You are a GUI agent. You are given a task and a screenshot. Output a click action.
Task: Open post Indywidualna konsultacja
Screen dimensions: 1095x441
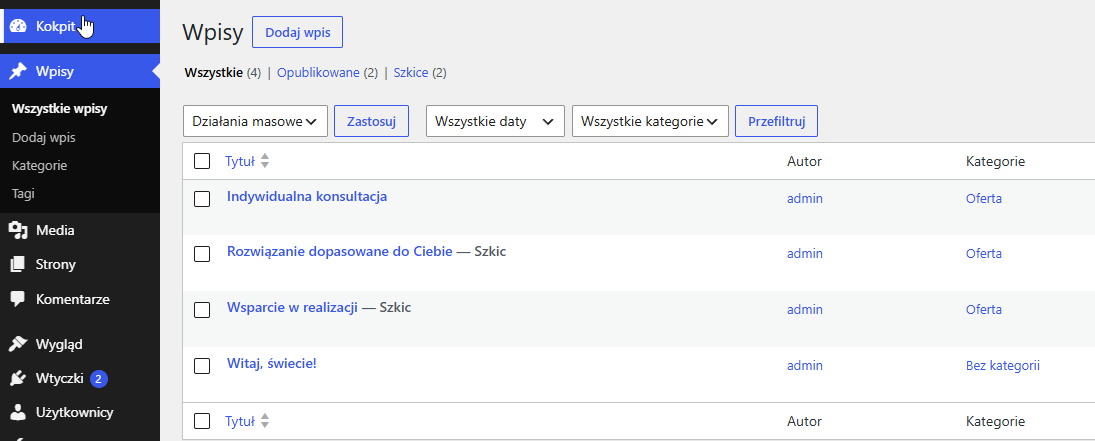(307, 197)
